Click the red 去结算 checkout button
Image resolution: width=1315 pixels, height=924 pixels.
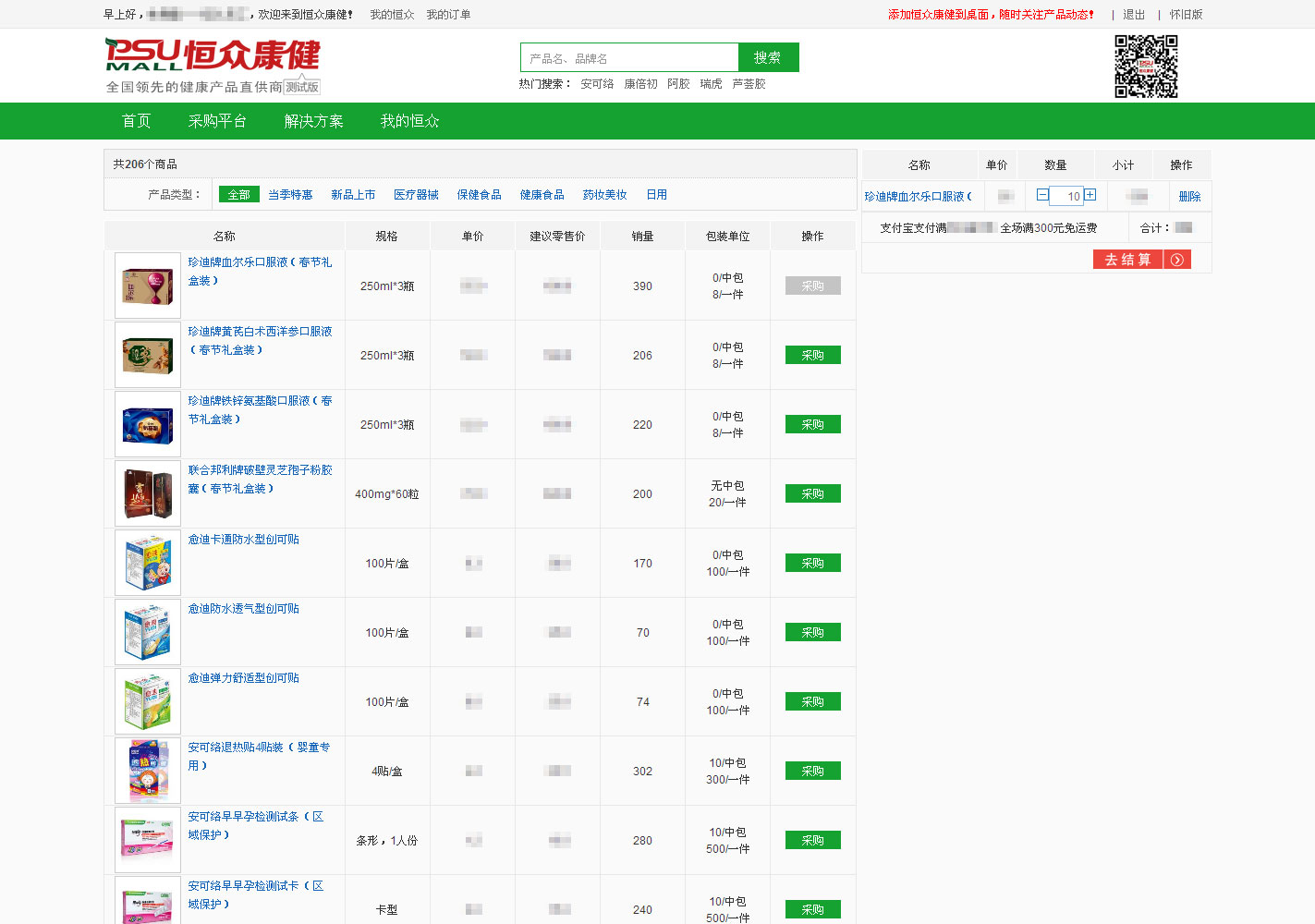pyautogui.click(x=1128, y=260)
